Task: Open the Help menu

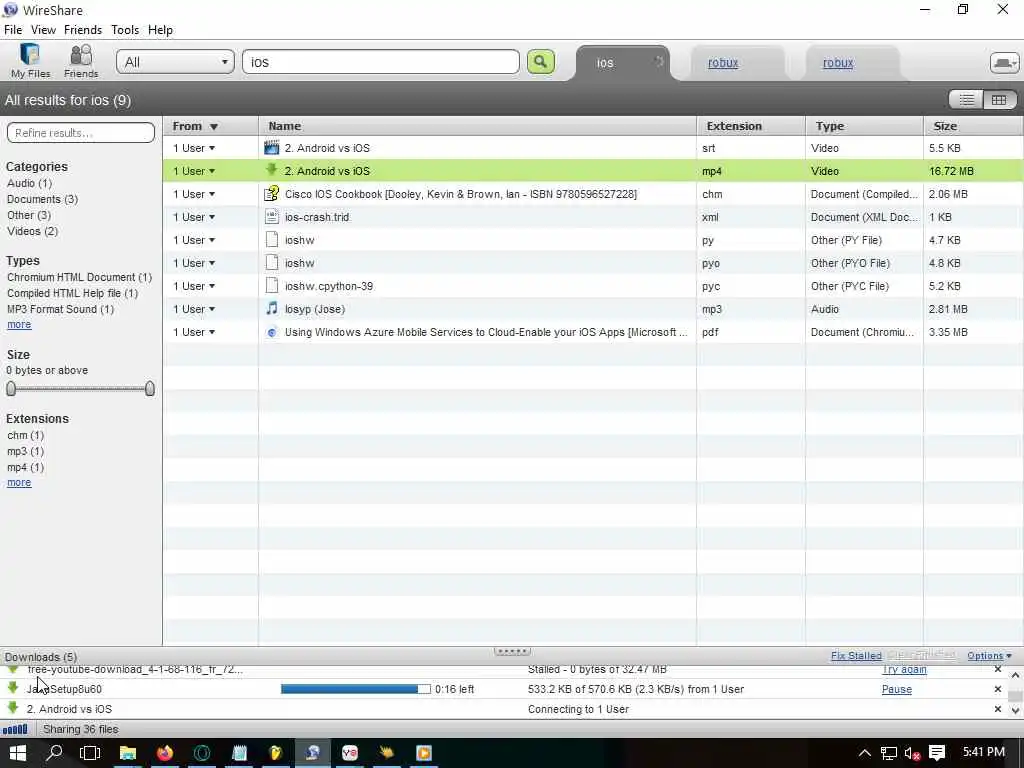Action: 160,30
